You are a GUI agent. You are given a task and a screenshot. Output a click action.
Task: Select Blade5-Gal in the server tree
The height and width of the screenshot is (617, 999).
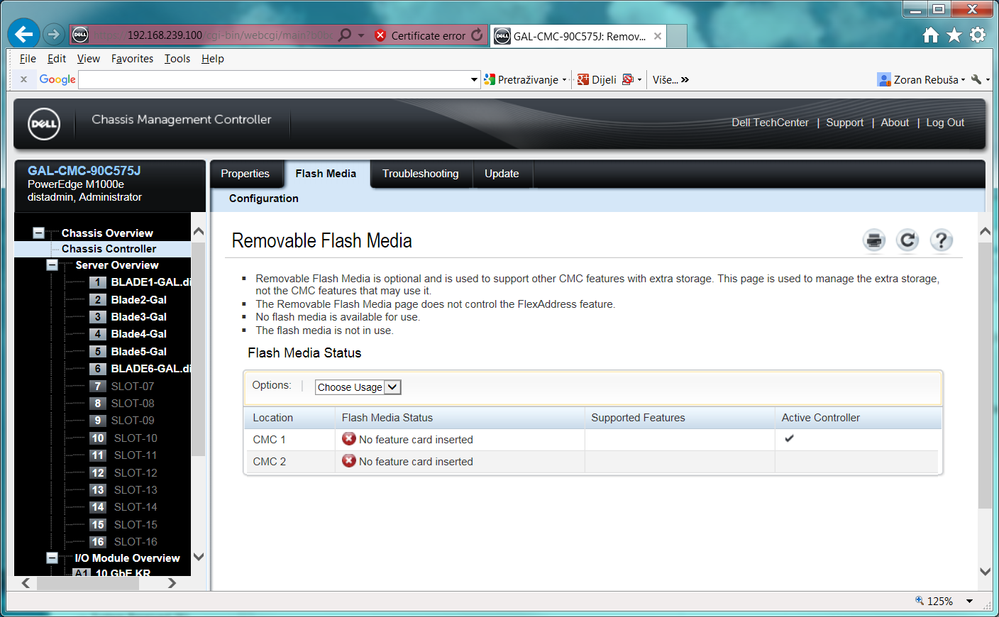[x=139, y=351]
